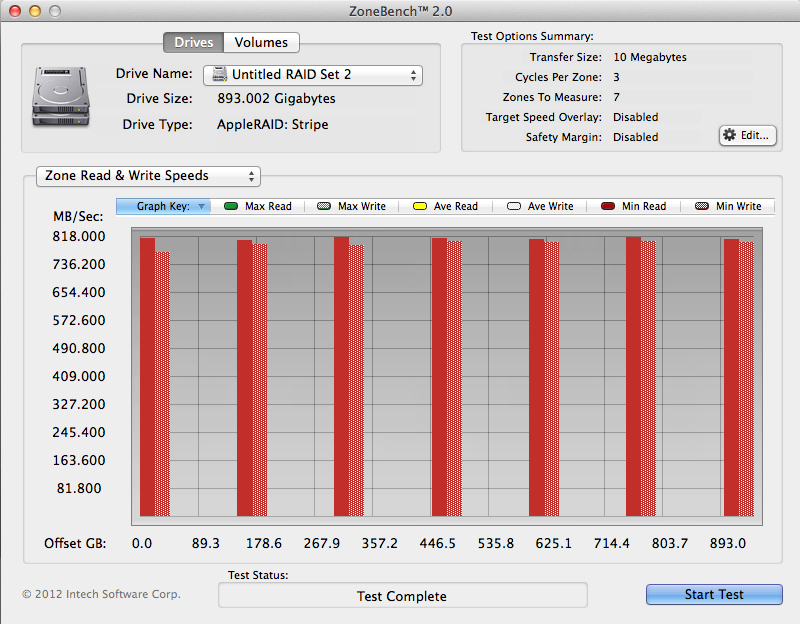Minimize the ZoneBench window

[x=34, y=10]
